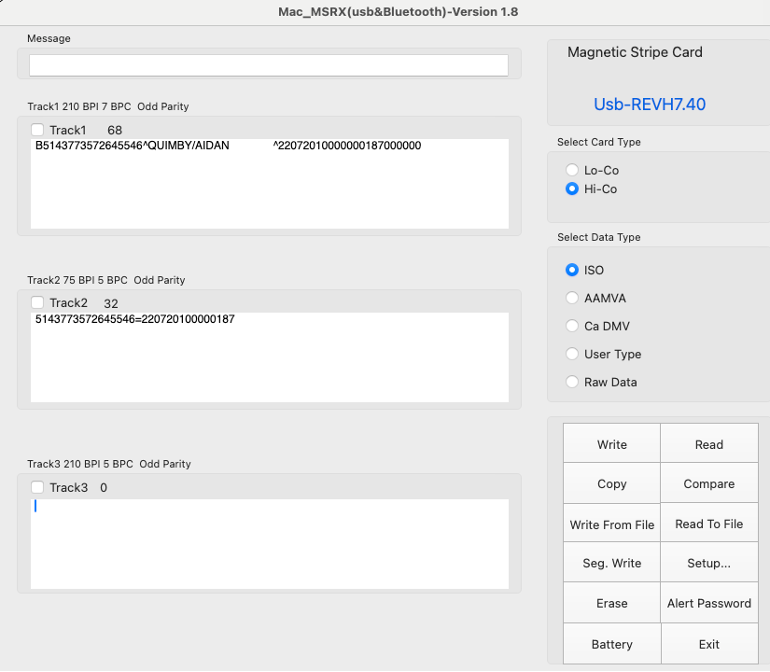Toggle the Track2 checkbox
Screen dimensions: 770x672
tap(38, 303)
